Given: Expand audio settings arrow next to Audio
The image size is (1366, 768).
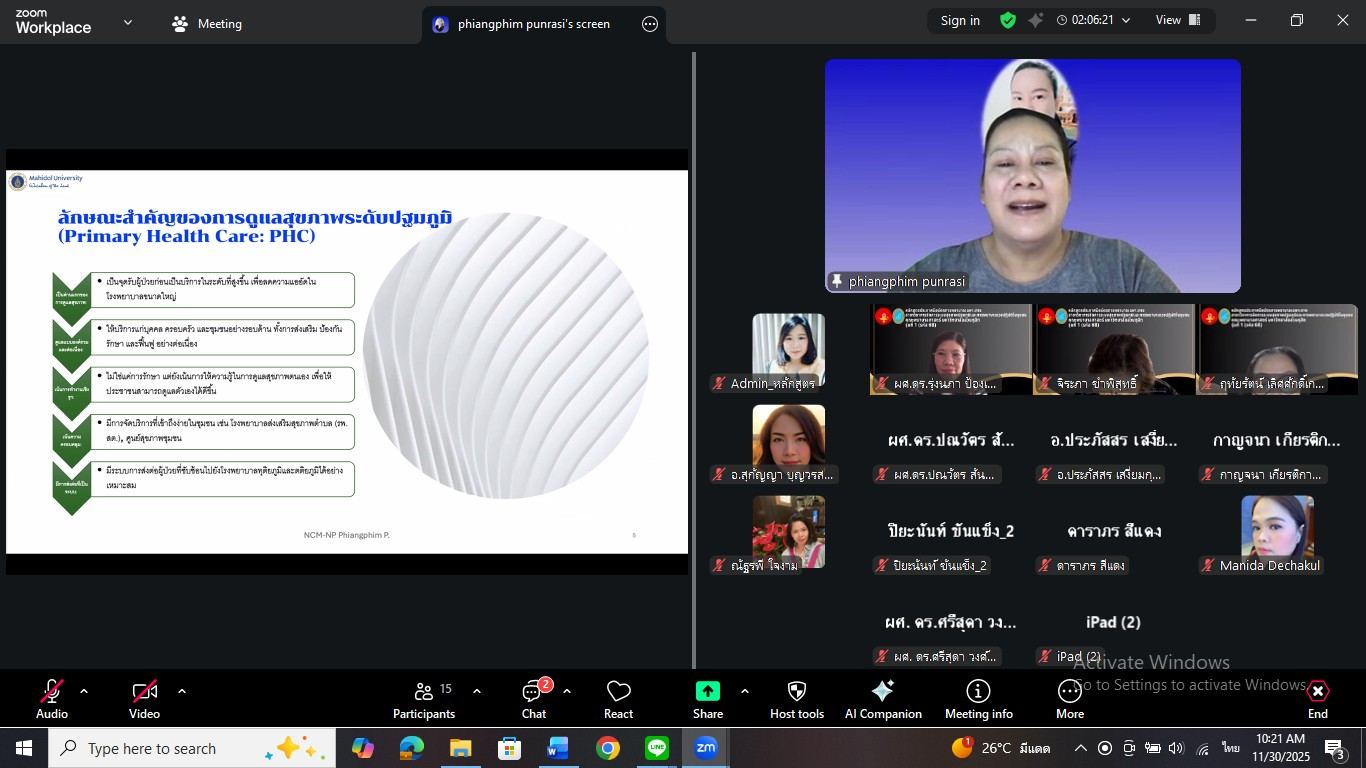Looking at the screenshot, I should click(84, 691).
